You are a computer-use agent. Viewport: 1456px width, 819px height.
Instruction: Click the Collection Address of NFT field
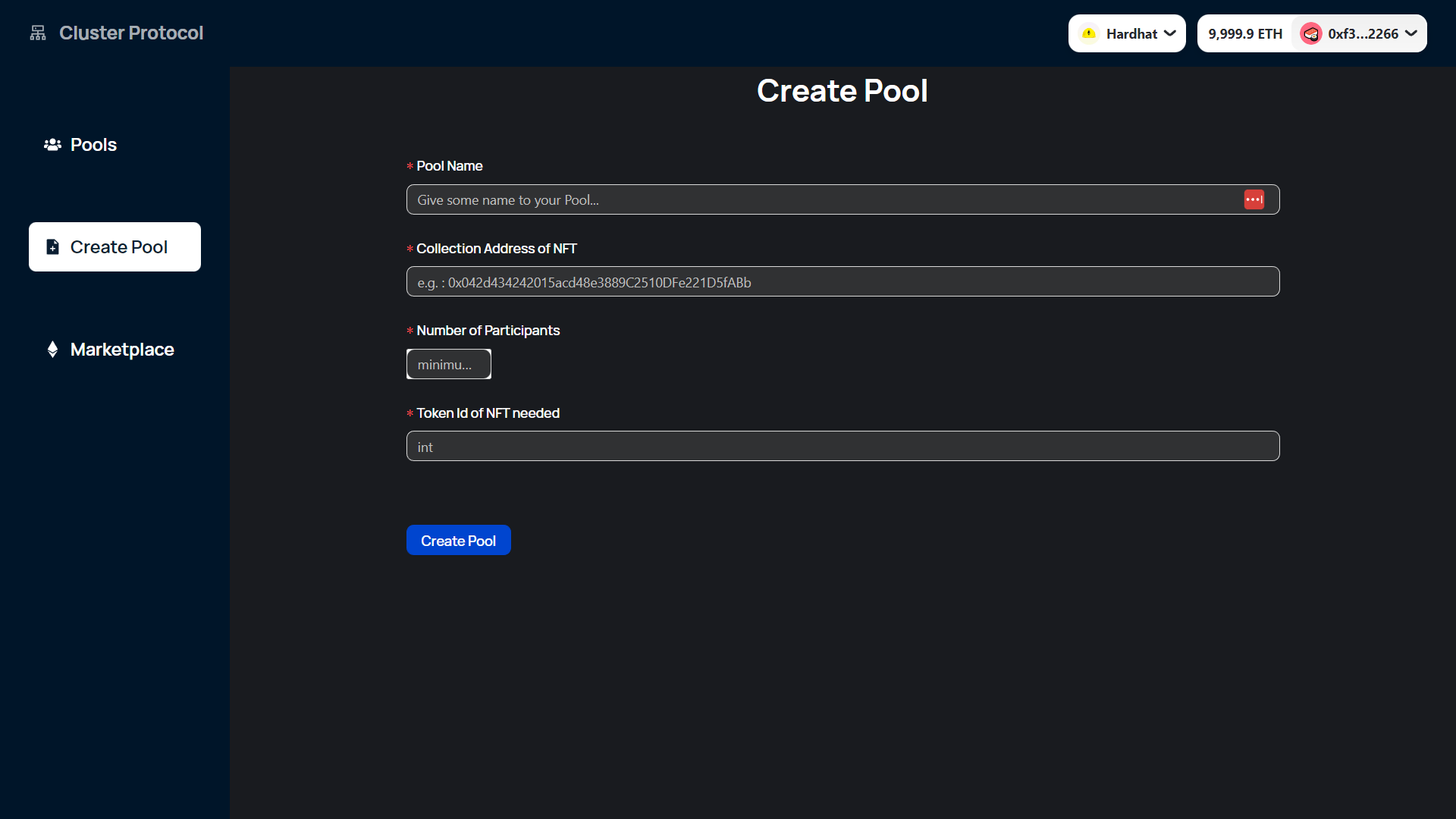[842, 282]
